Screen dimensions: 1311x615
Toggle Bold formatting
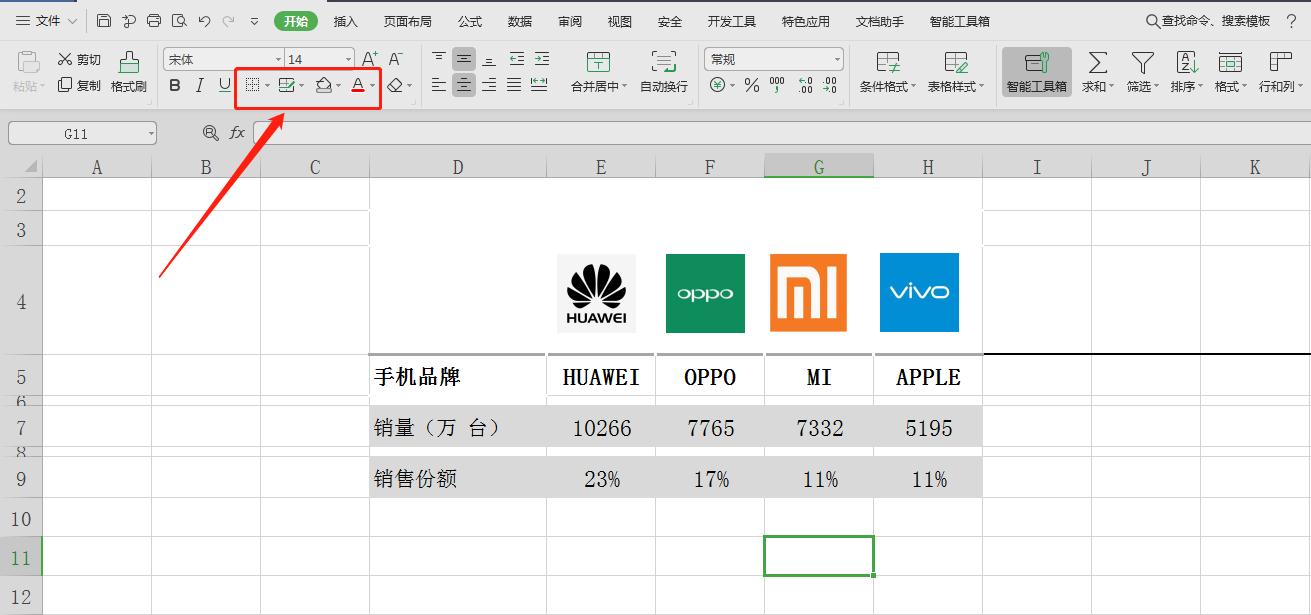click(x=175, y=86)
